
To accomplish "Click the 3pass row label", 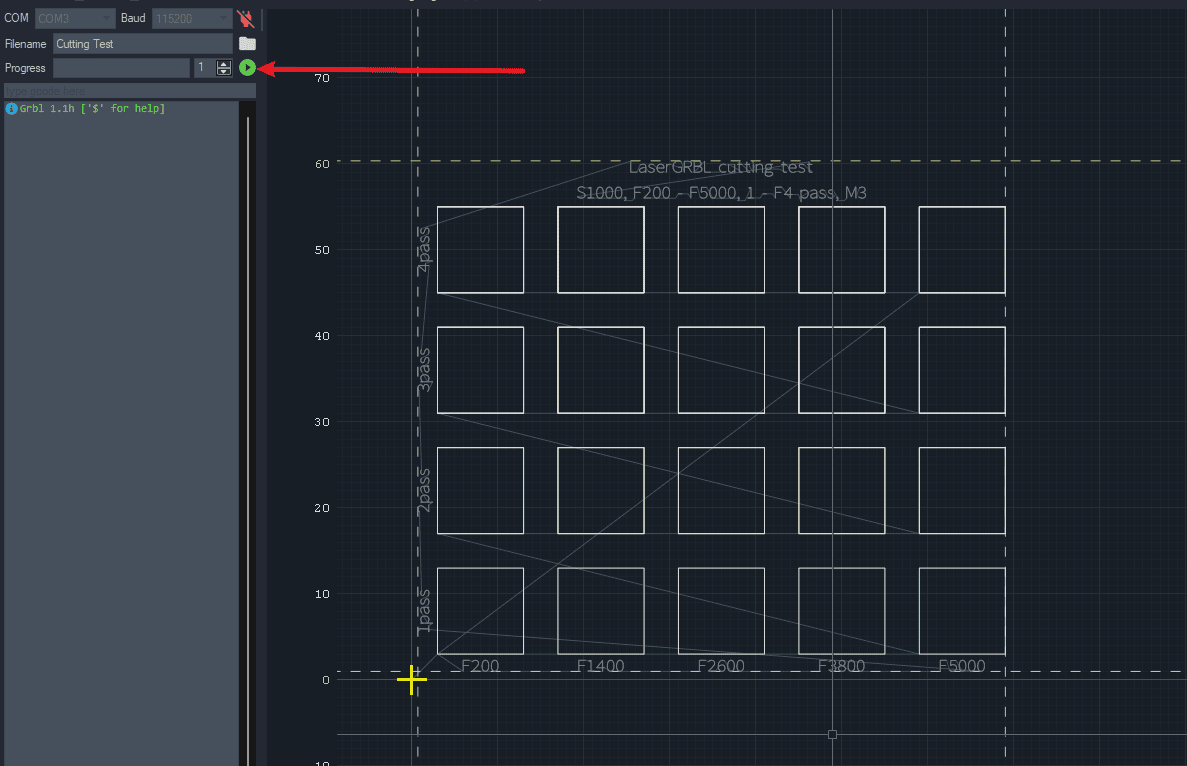I will click(x=425, y=369).
